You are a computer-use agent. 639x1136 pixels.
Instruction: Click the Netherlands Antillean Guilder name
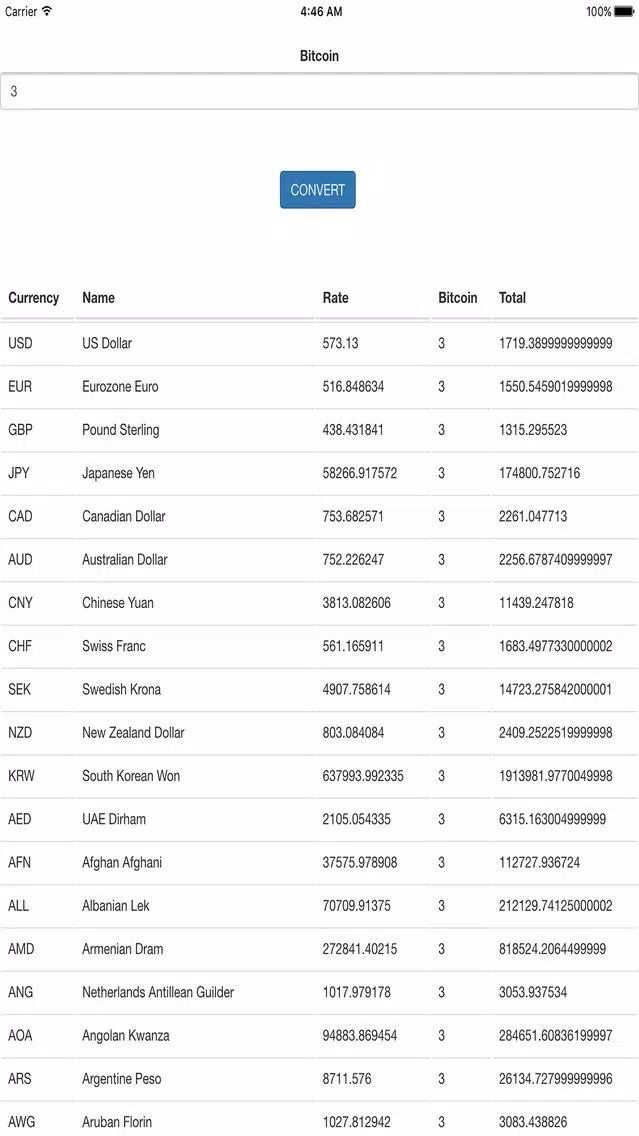(x=158, y=993)
